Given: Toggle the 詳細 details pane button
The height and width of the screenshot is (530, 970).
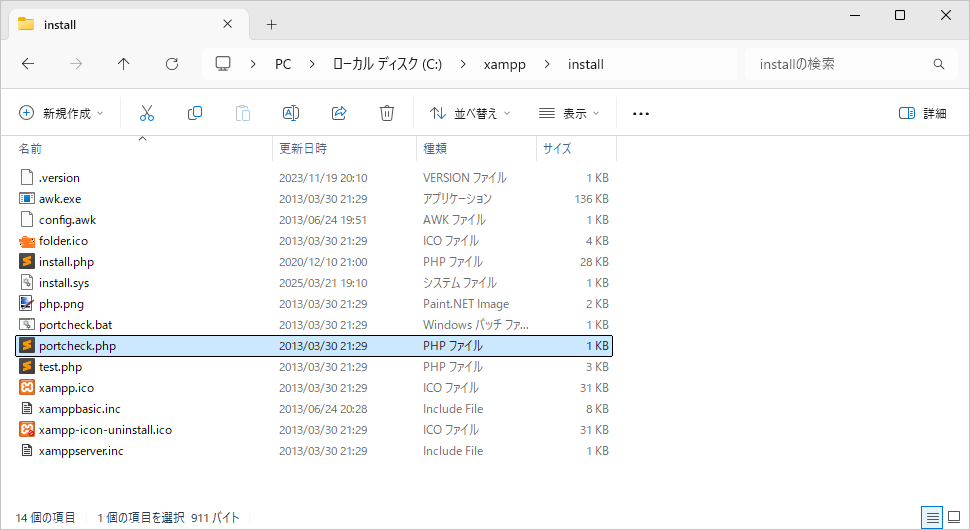Looking at the screenshot, I should pyautogui.click(x=922, y=114).
